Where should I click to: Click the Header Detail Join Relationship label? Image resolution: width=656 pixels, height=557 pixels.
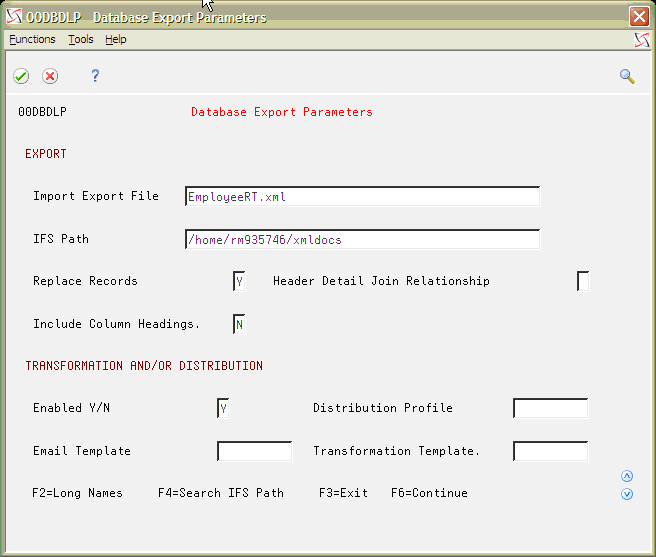point(382,281)
